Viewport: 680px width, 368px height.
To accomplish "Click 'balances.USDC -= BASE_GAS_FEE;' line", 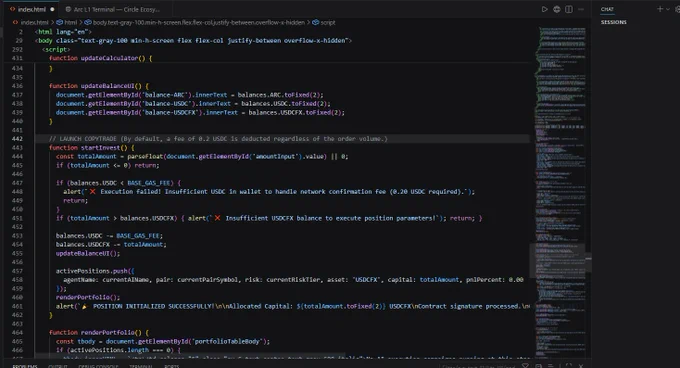I will [109, 236].
